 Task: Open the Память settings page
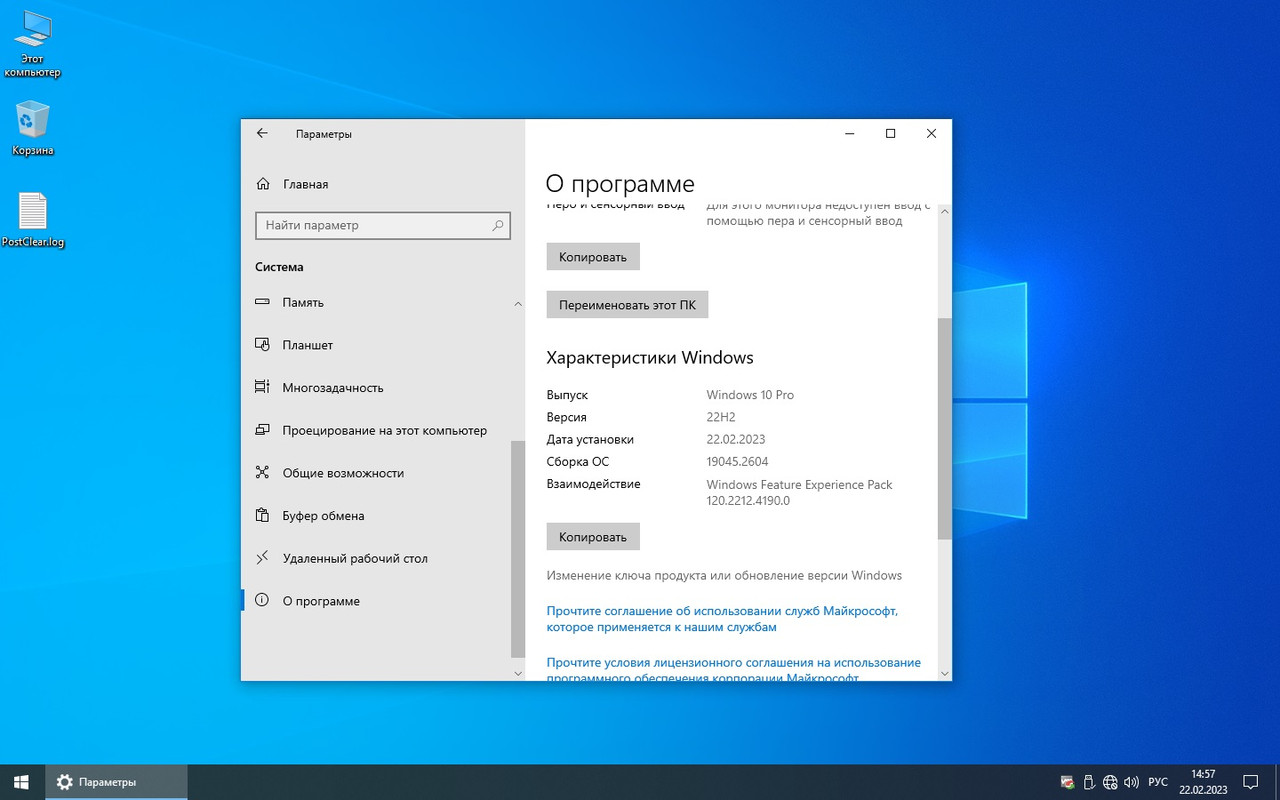pyautogui.click(x=383, y=302)
